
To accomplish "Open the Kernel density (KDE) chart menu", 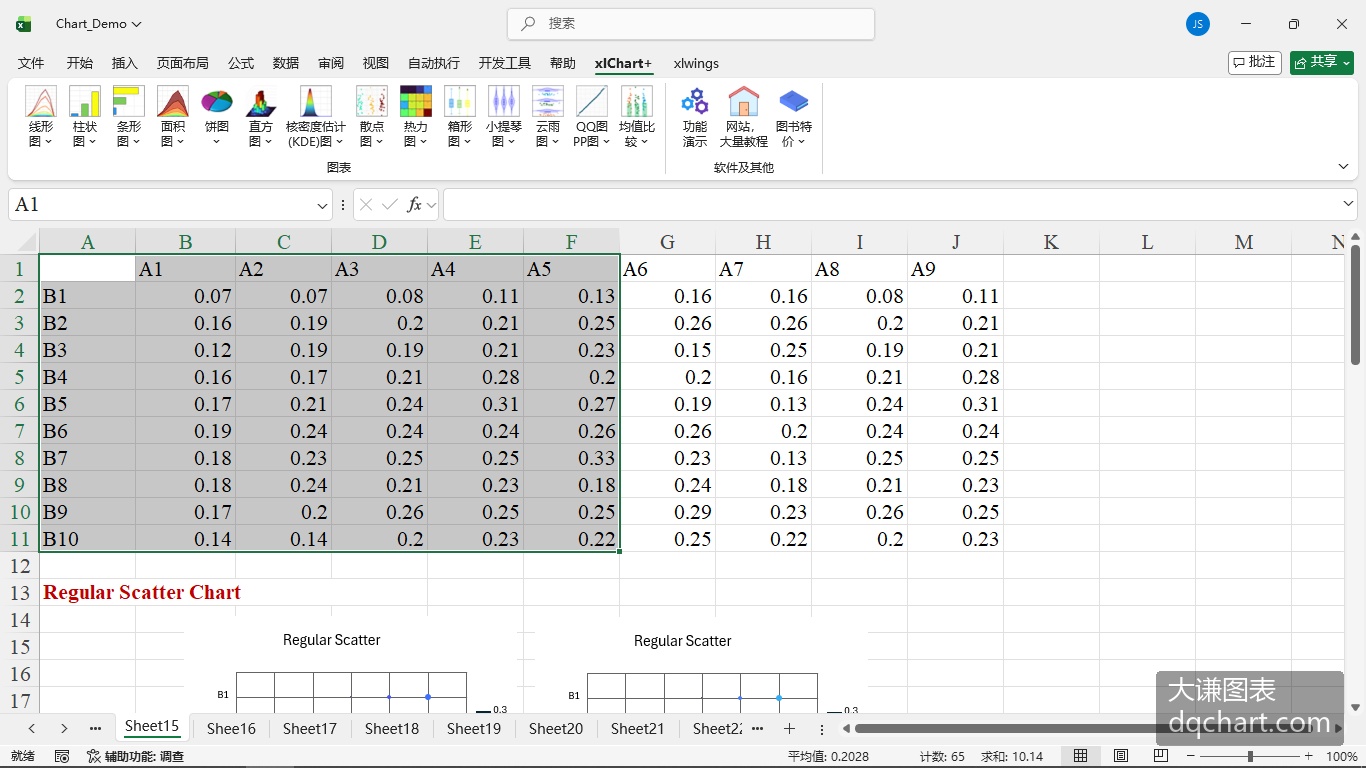I will coord(316,117).
